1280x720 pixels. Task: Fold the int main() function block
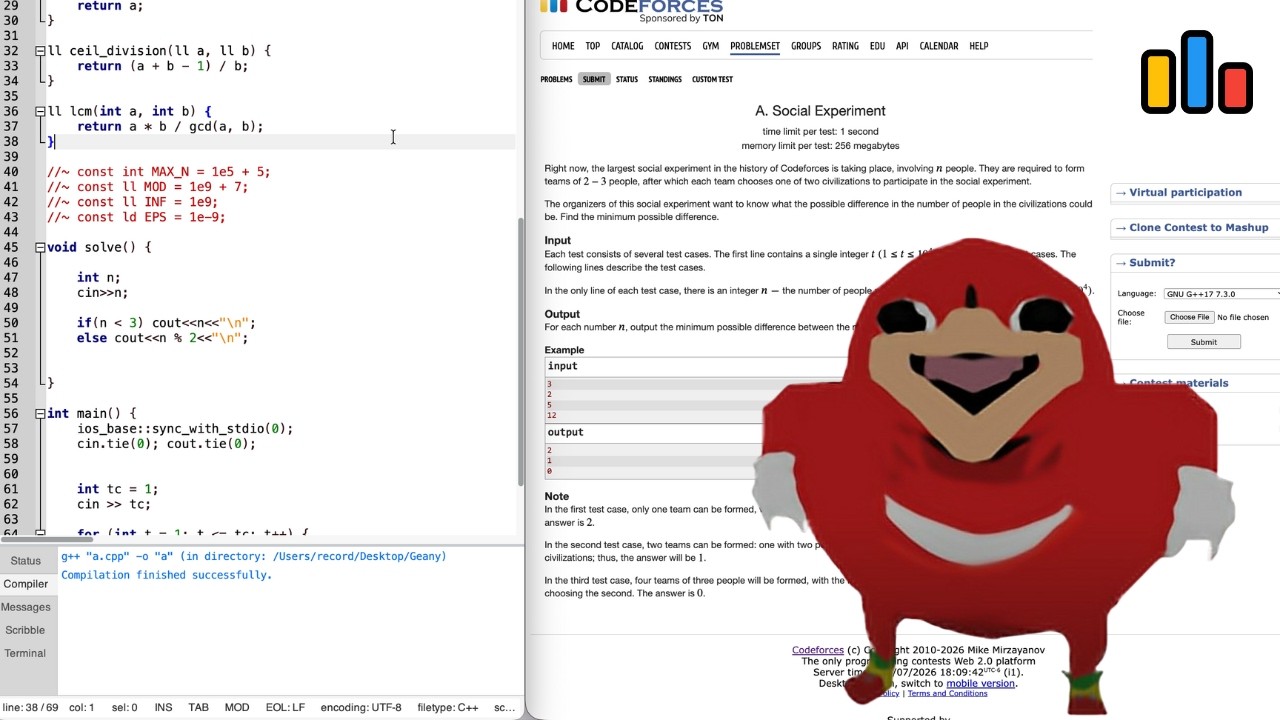(40, 414)
